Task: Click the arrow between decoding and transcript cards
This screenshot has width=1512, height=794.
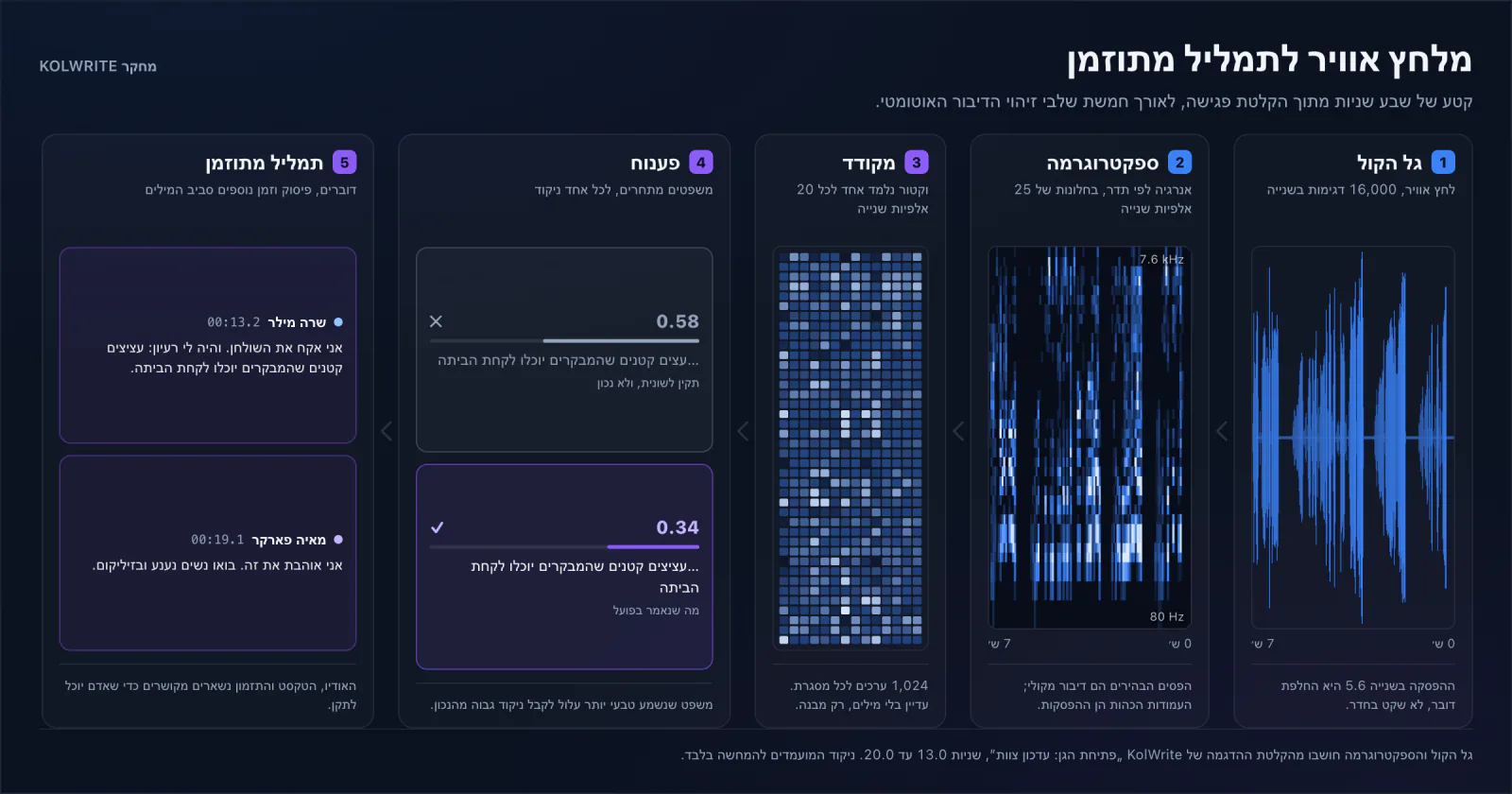Action: [x=387, y=431]
